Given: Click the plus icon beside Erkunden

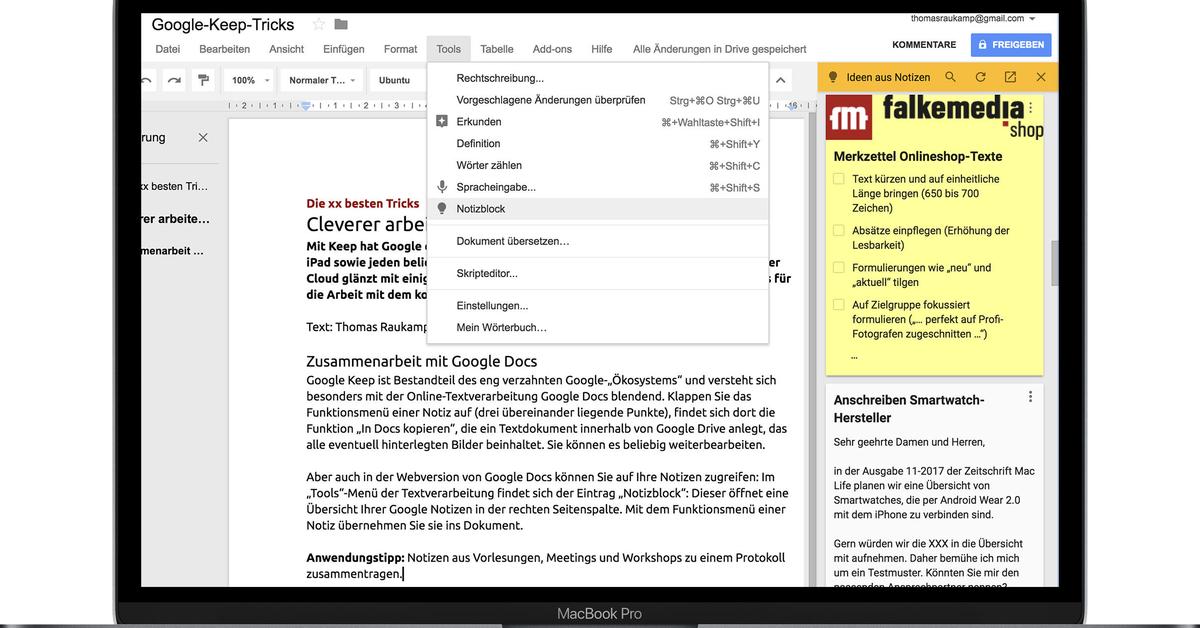Looking at the screenshot, I should tap(442, 122).
